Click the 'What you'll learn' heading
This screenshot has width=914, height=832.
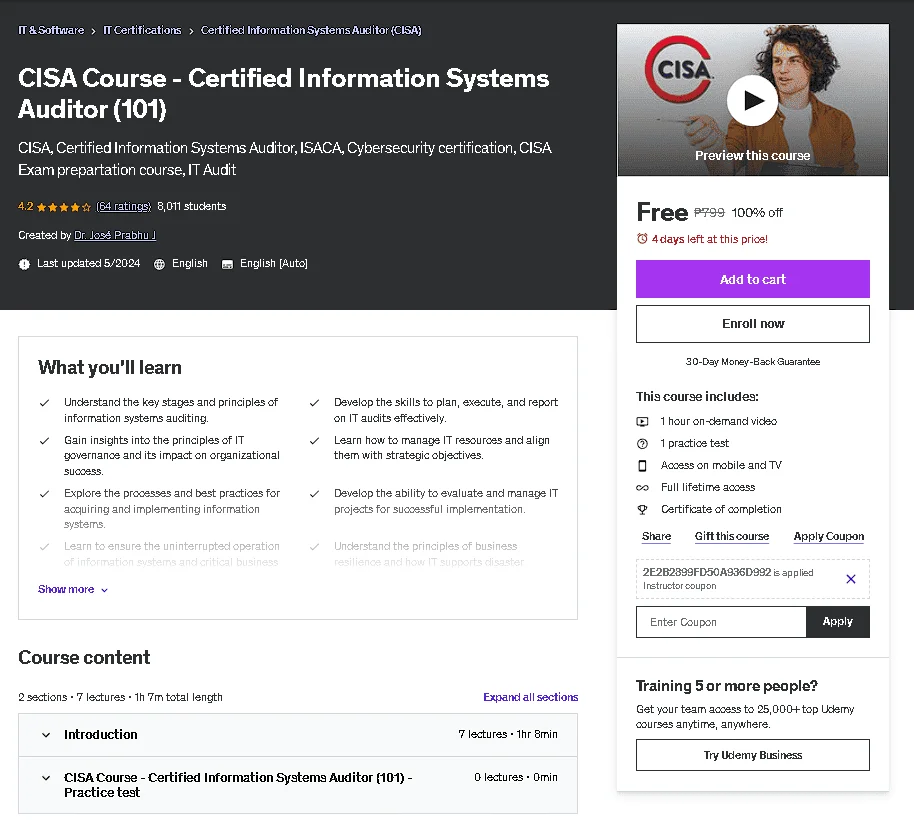point(110,368)
